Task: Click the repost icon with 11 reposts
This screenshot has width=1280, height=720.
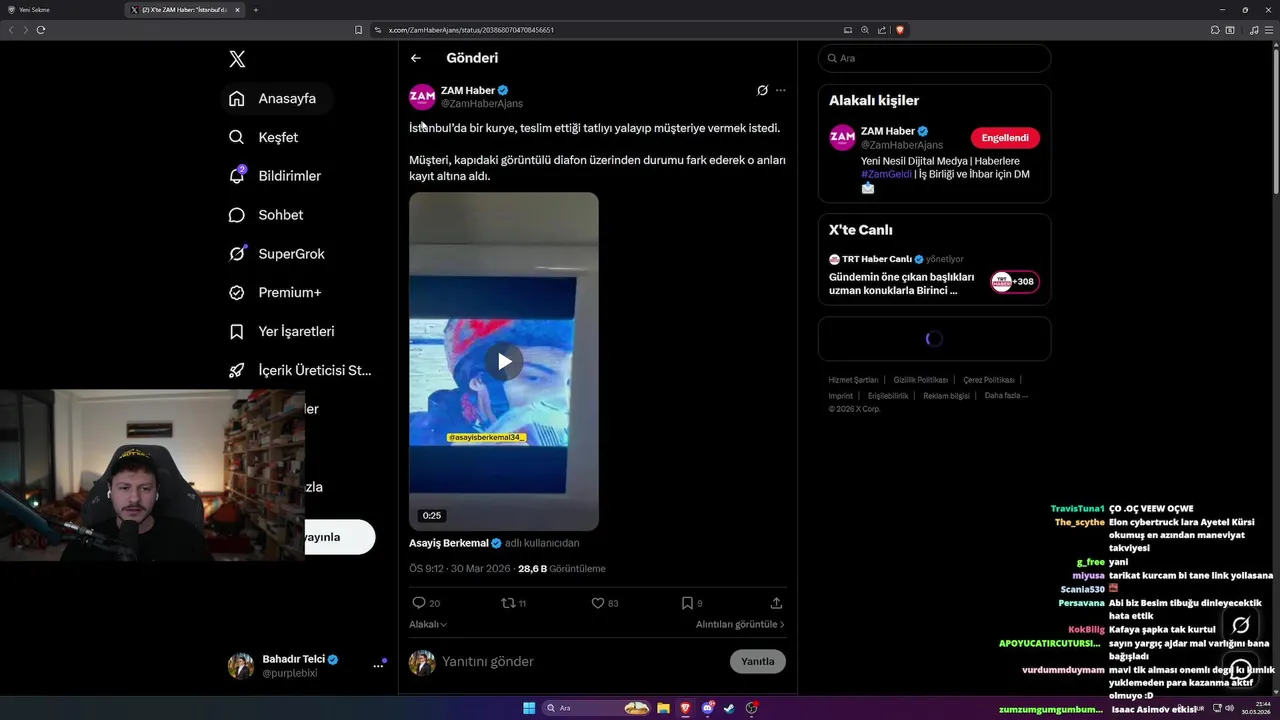Action: (513, 603)
